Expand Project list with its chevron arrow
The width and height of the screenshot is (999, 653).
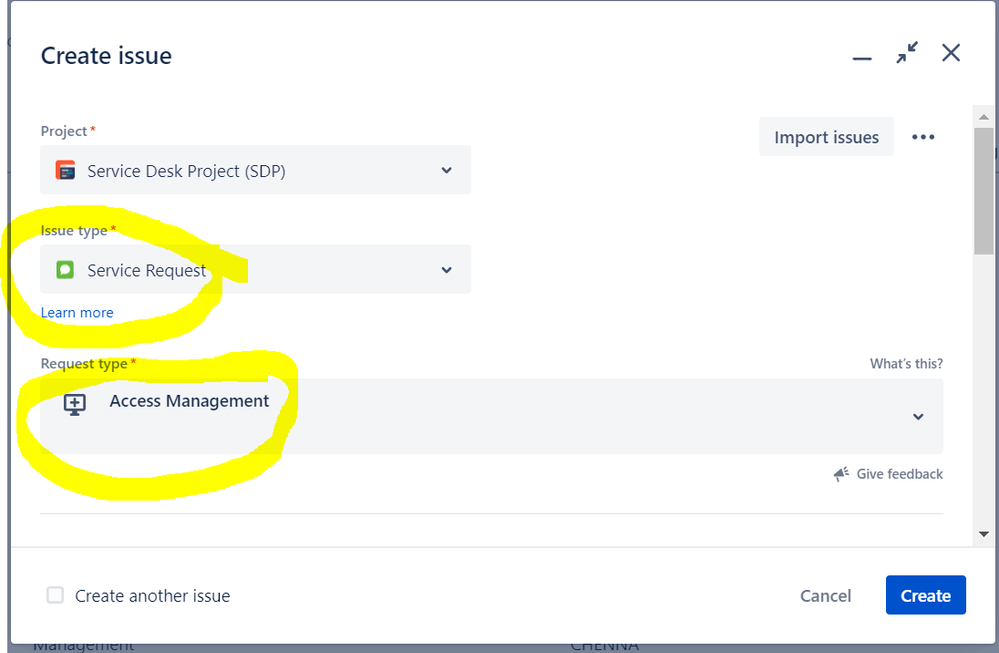(447, 170)
